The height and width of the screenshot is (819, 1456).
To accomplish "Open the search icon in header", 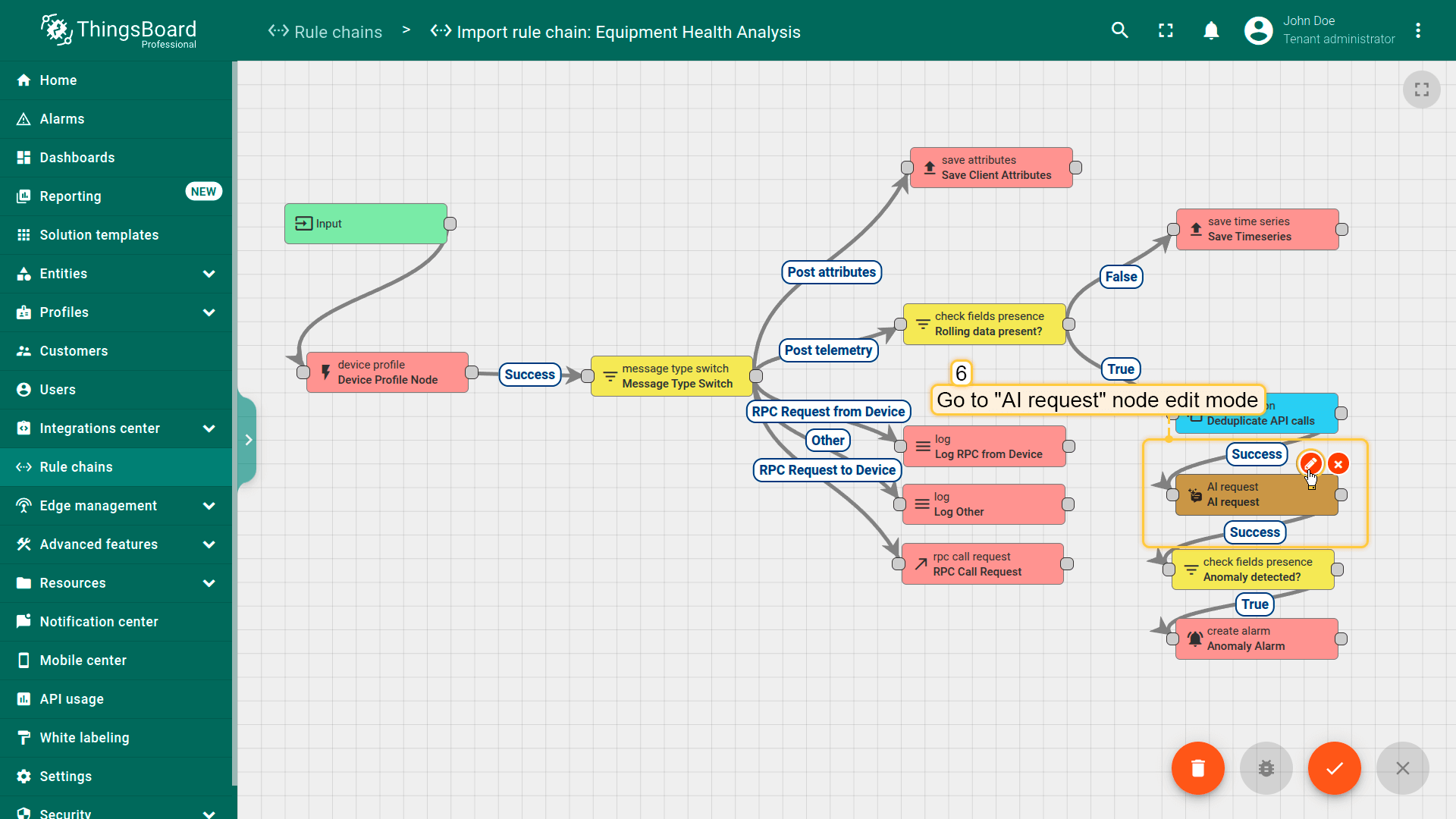I will tap(1120, 30).
